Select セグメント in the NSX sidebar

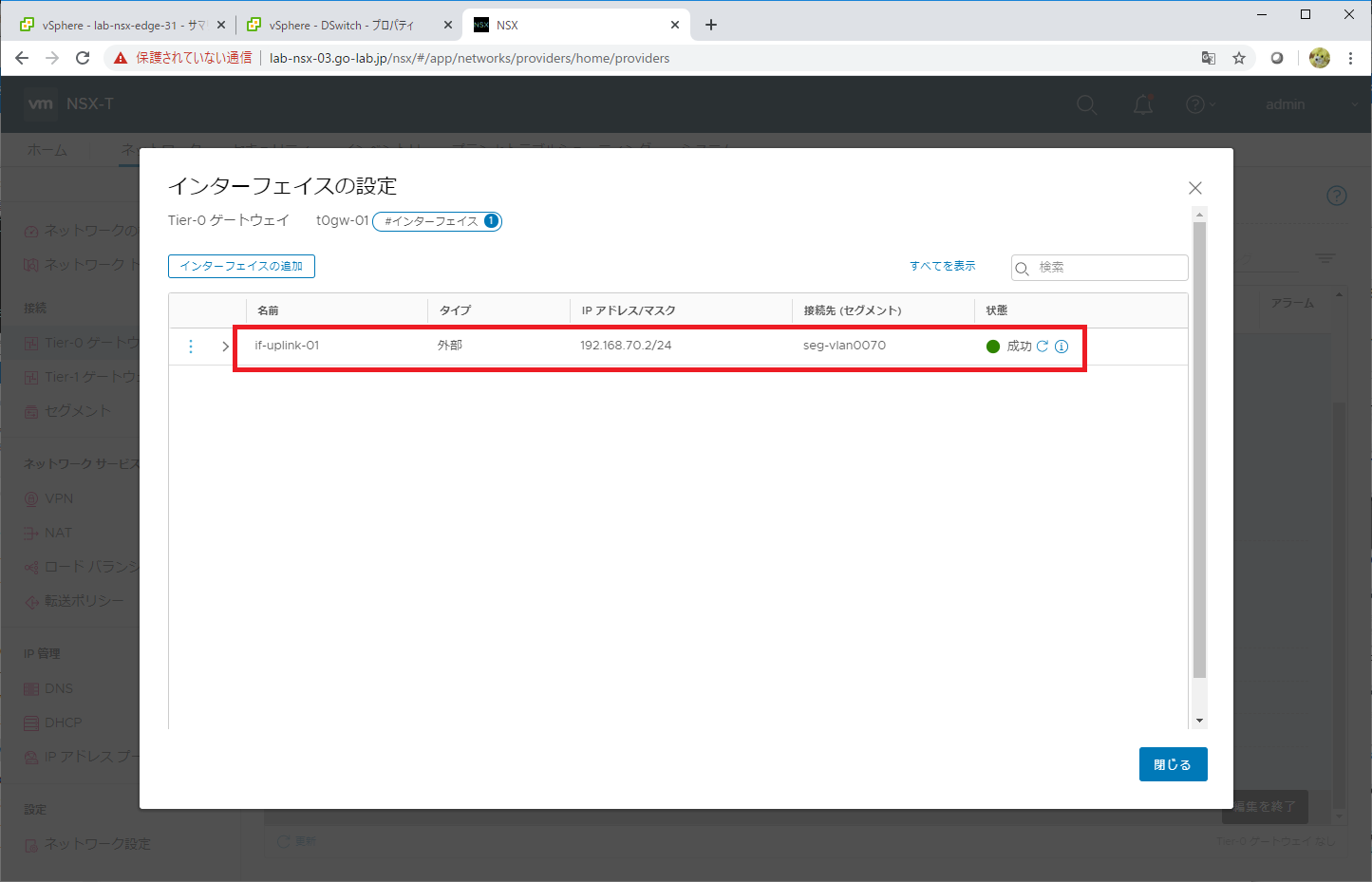coord(77,411)
